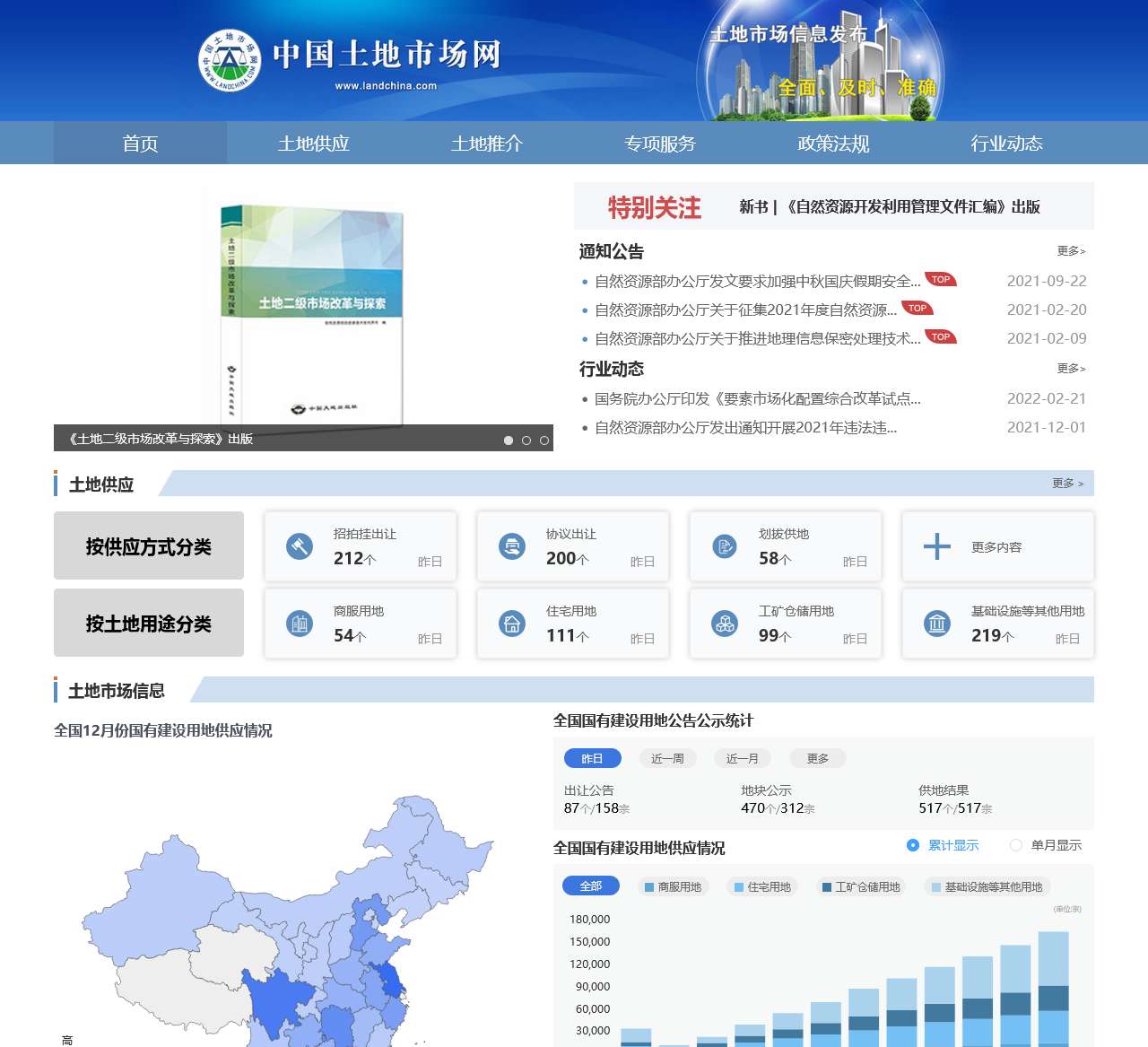The width and height of the screenshot is (1148, 1047).
Task: Open 行业动态 nav menu
Action: pyautogui.click(x=1006, y=144)
